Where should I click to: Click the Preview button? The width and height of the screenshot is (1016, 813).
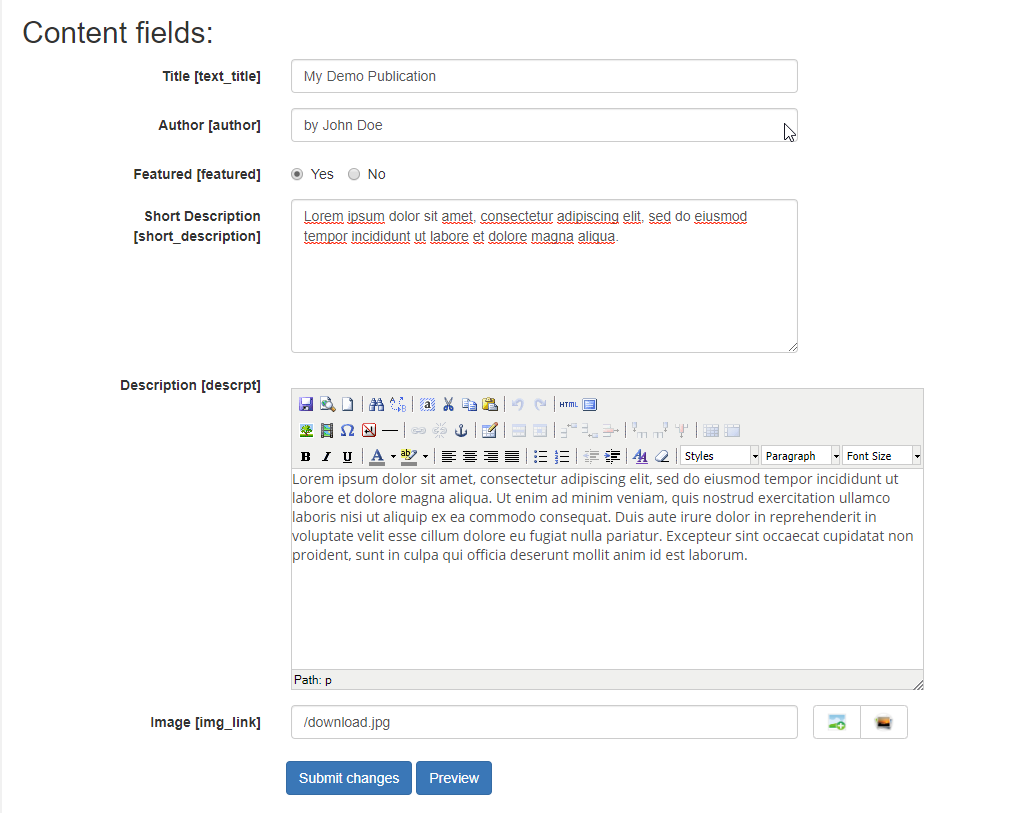[454, 778]
